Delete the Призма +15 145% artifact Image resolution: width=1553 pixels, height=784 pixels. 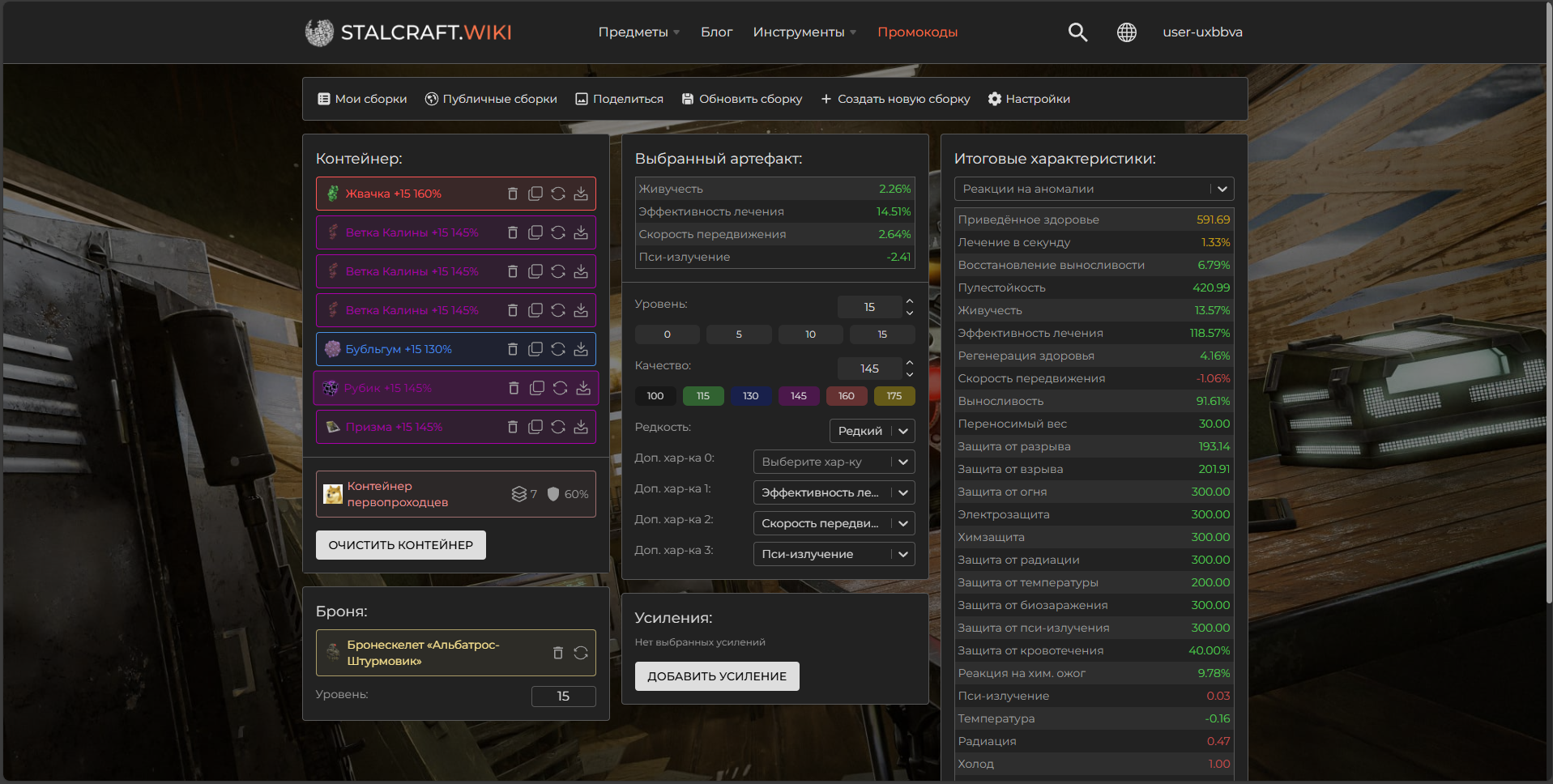click(x=512, y=427)
